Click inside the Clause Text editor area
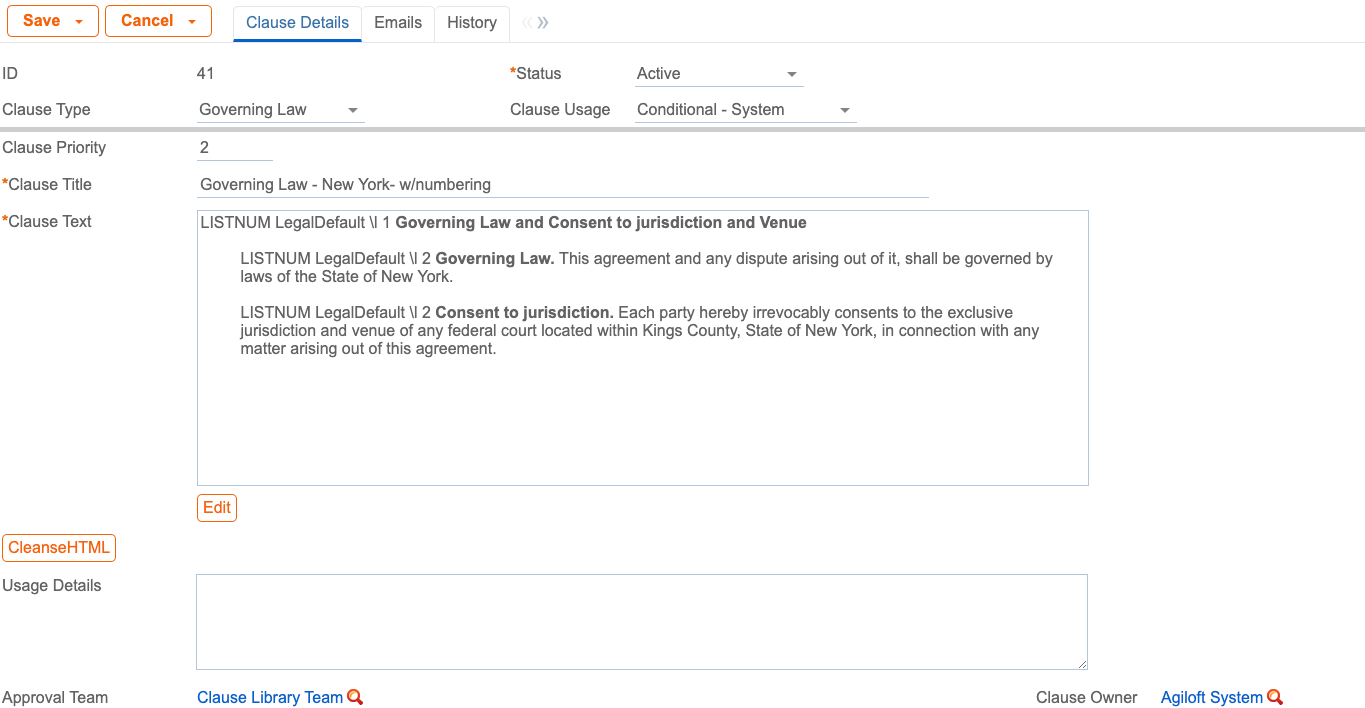The image size is (1365, 708). [643, 348]
